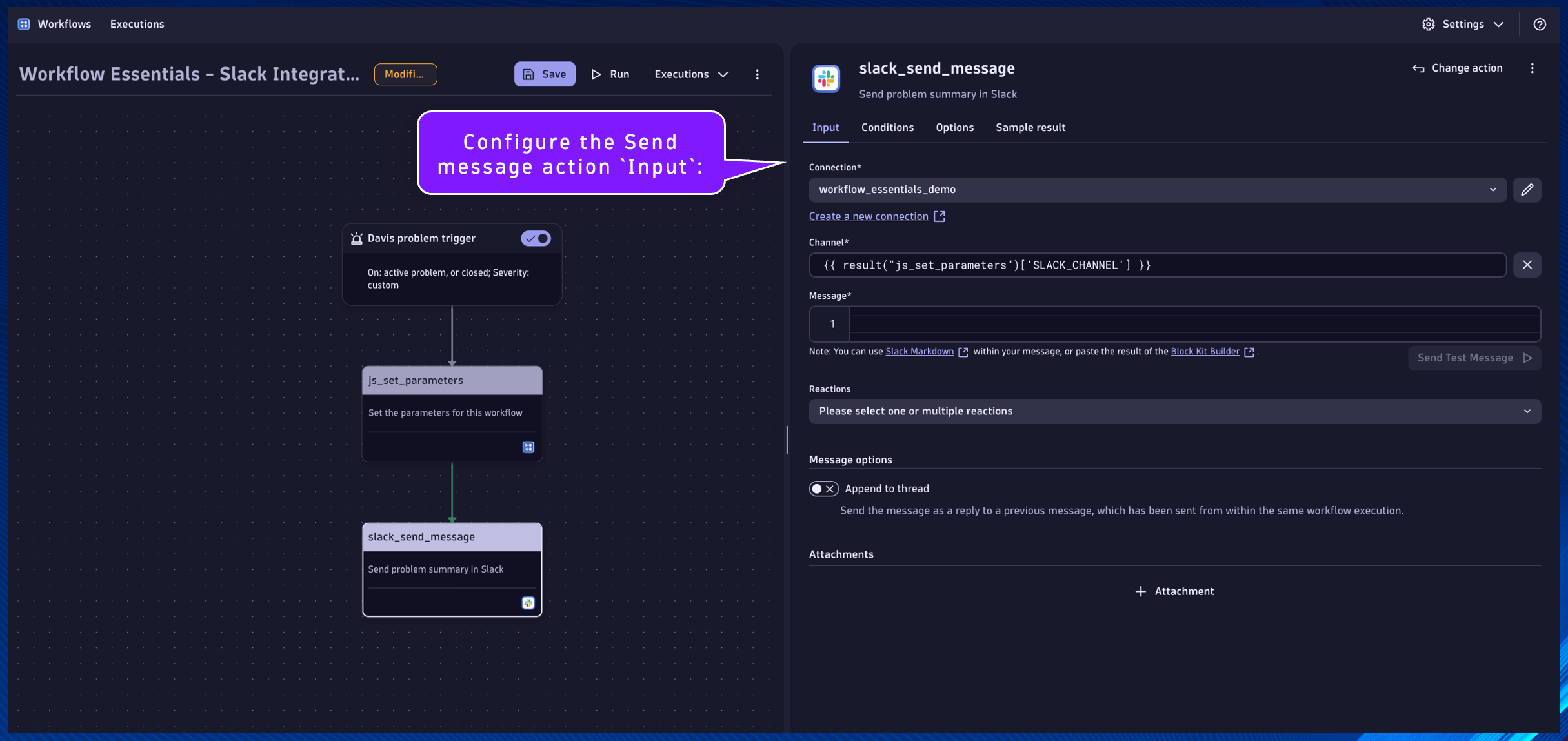The height and width of the screenshot is (741, 1568).
Task: Click 'Set the parameters for this workflow' text
Action: tap(445, 413)
